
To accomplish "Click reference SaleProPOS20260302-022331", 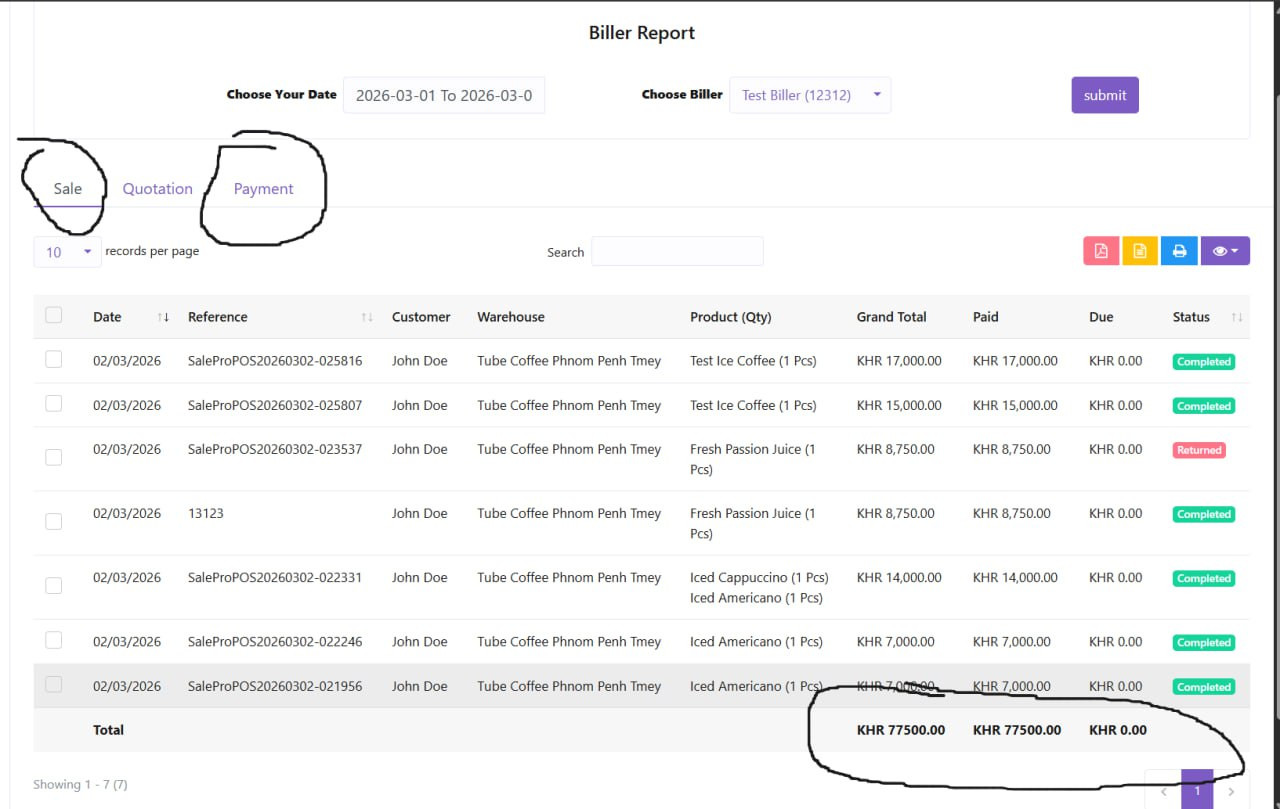I will click(275, 577).
